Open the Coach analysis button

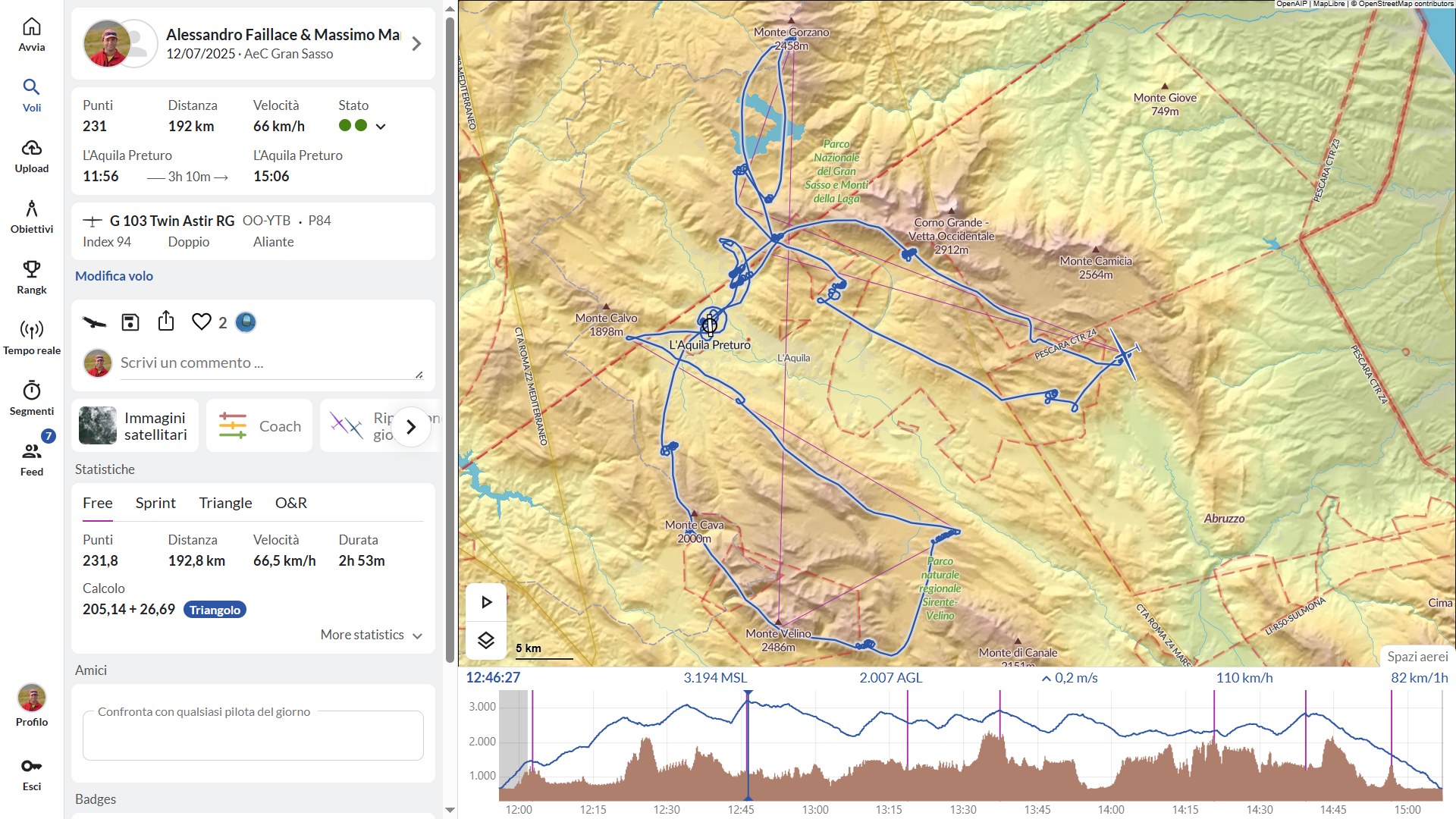click(259, 426)
